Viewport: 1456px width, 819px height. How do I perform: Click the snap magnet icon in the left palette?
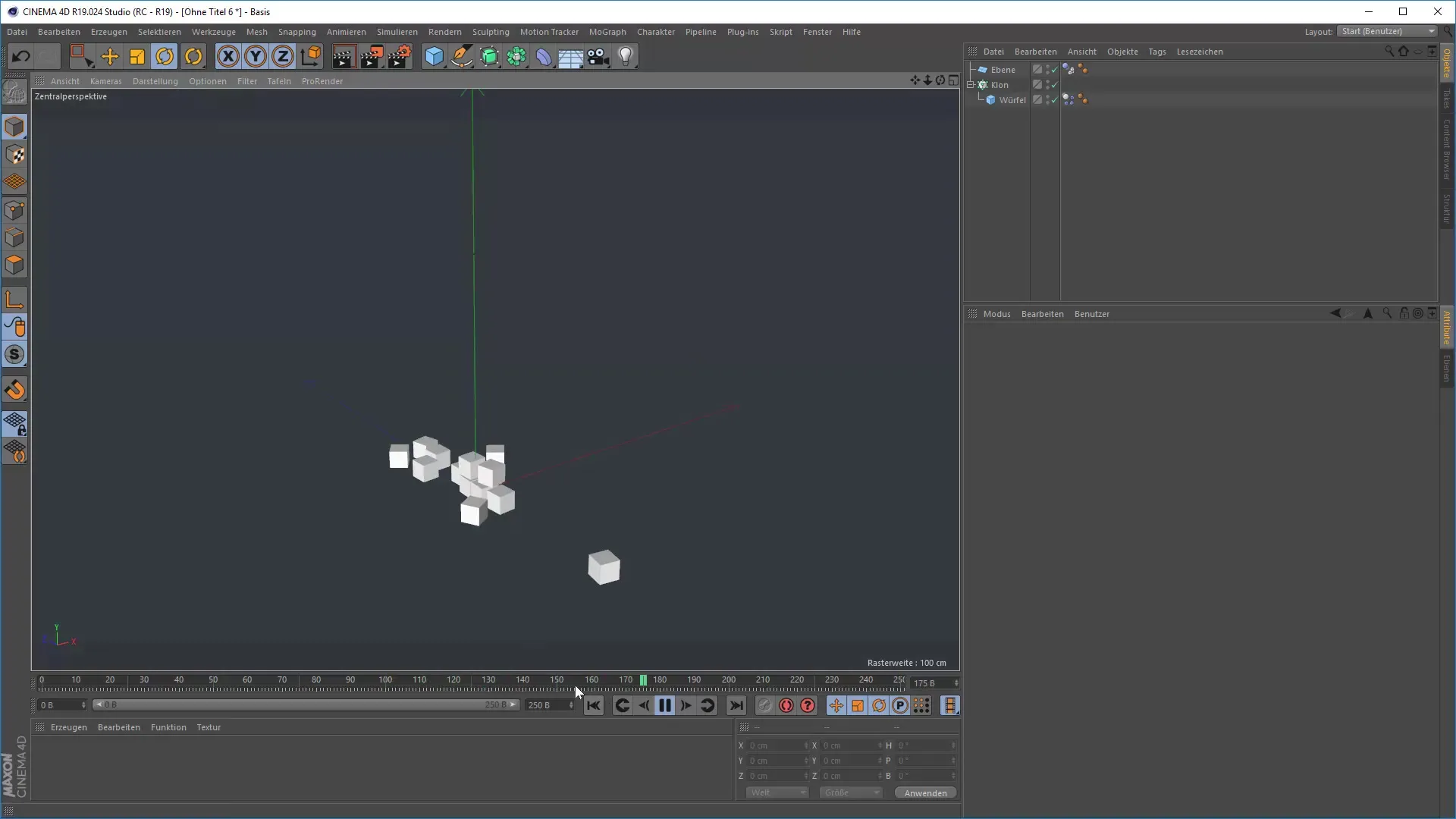pyautogui.click(x=14, y=390)
